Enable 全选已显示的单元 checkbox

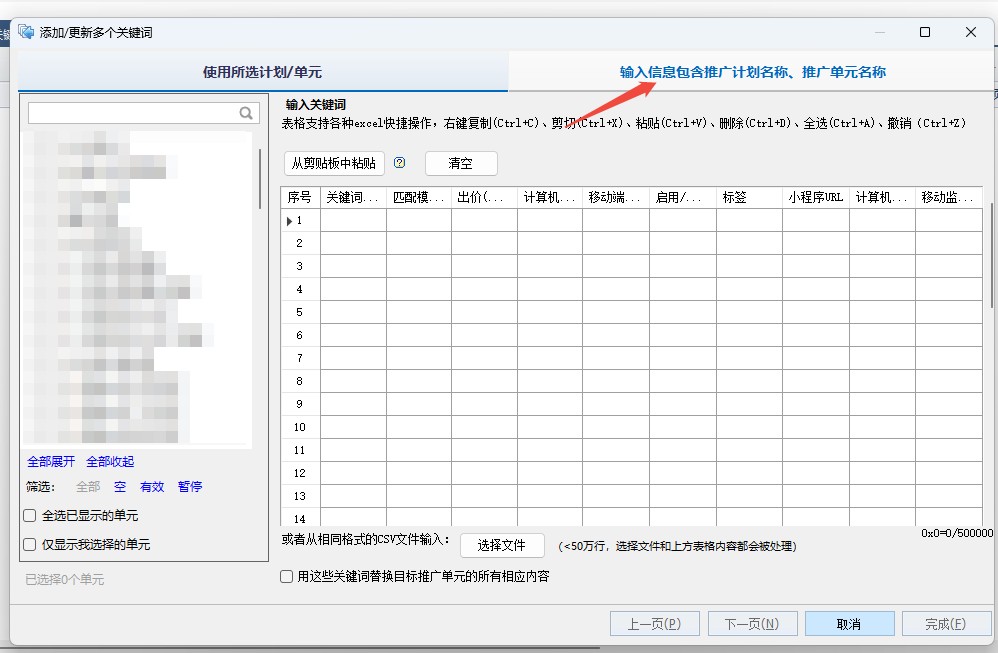(30, 516)
